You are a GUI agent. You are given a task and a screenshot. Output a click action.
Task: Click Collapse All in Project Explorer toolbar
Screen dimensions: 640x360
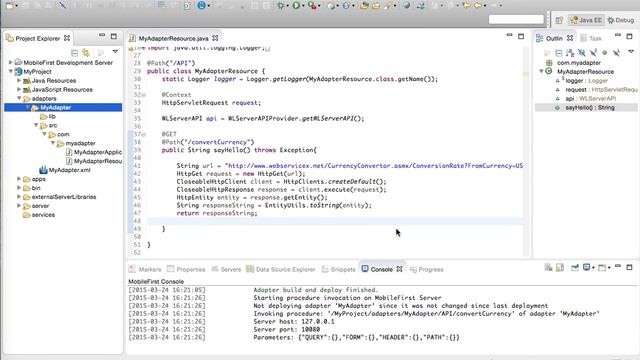point(74,52)
